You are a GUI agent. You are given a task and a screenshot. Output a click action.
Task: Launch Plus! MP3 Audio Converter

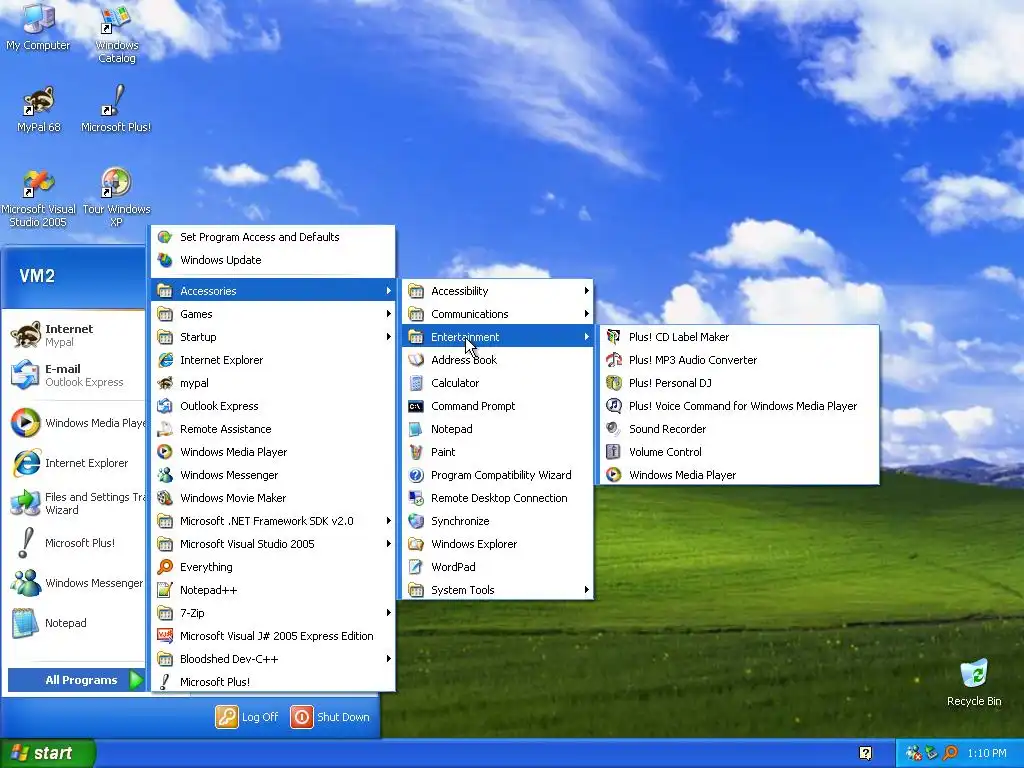(739, 360)
